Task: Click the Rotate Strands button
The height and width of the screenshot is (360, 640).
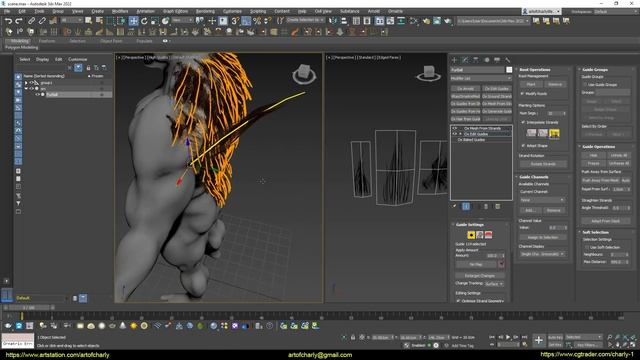Action: click(543, 164)
